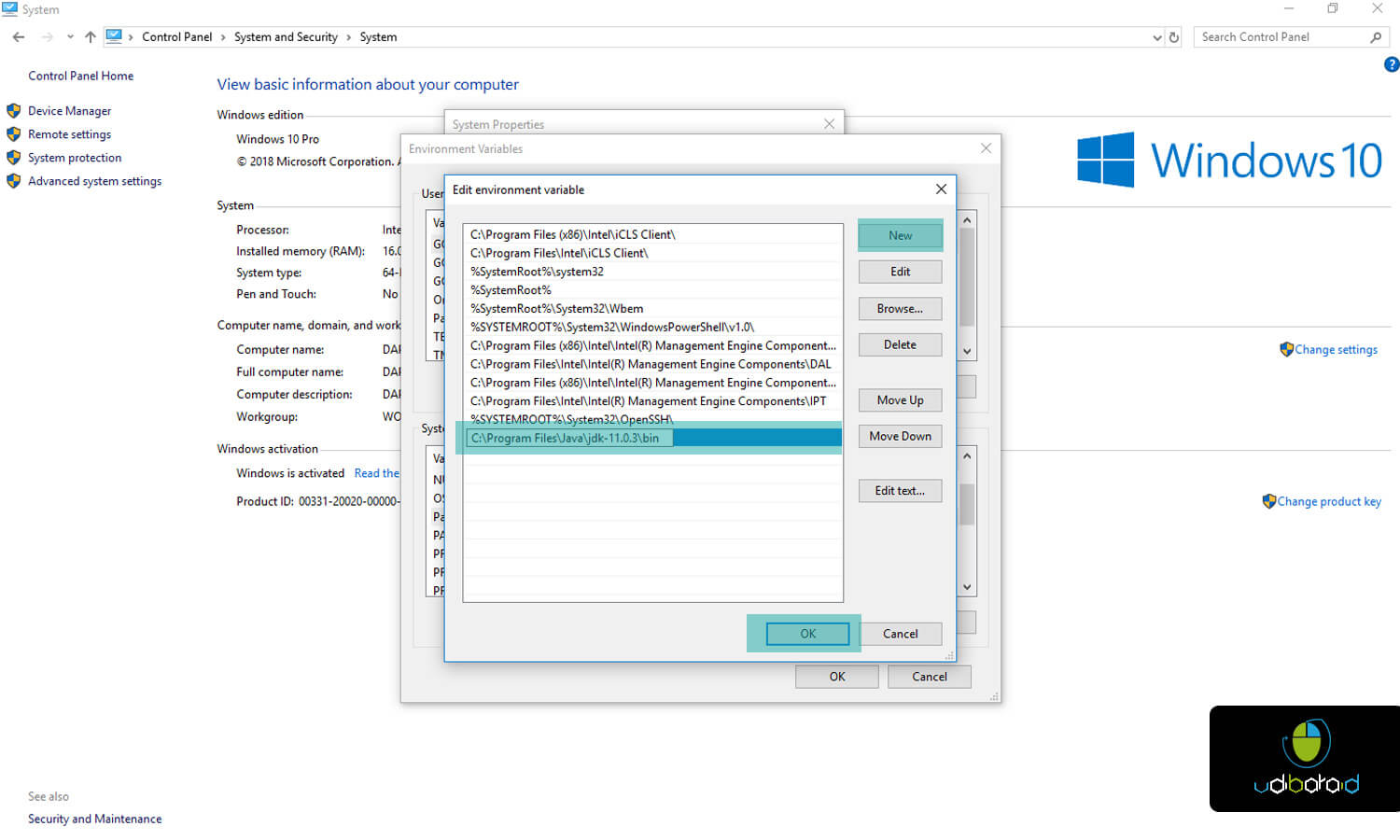Open Control Panel Home link

tap(80, 76)
